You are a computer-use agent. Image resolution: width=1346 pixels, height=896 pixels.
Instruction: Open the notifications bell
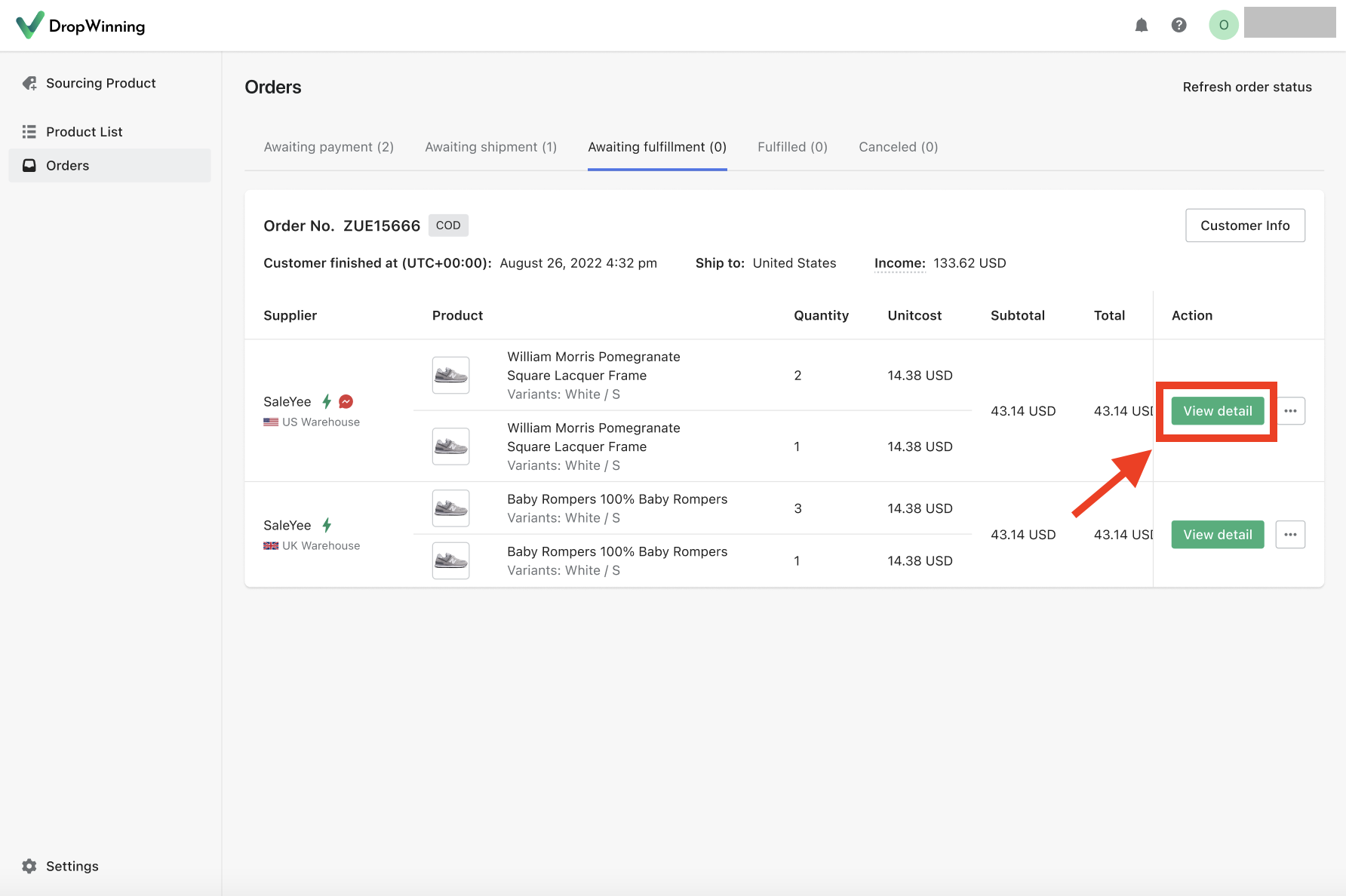pyautogui.click(x=1142, y=25)
